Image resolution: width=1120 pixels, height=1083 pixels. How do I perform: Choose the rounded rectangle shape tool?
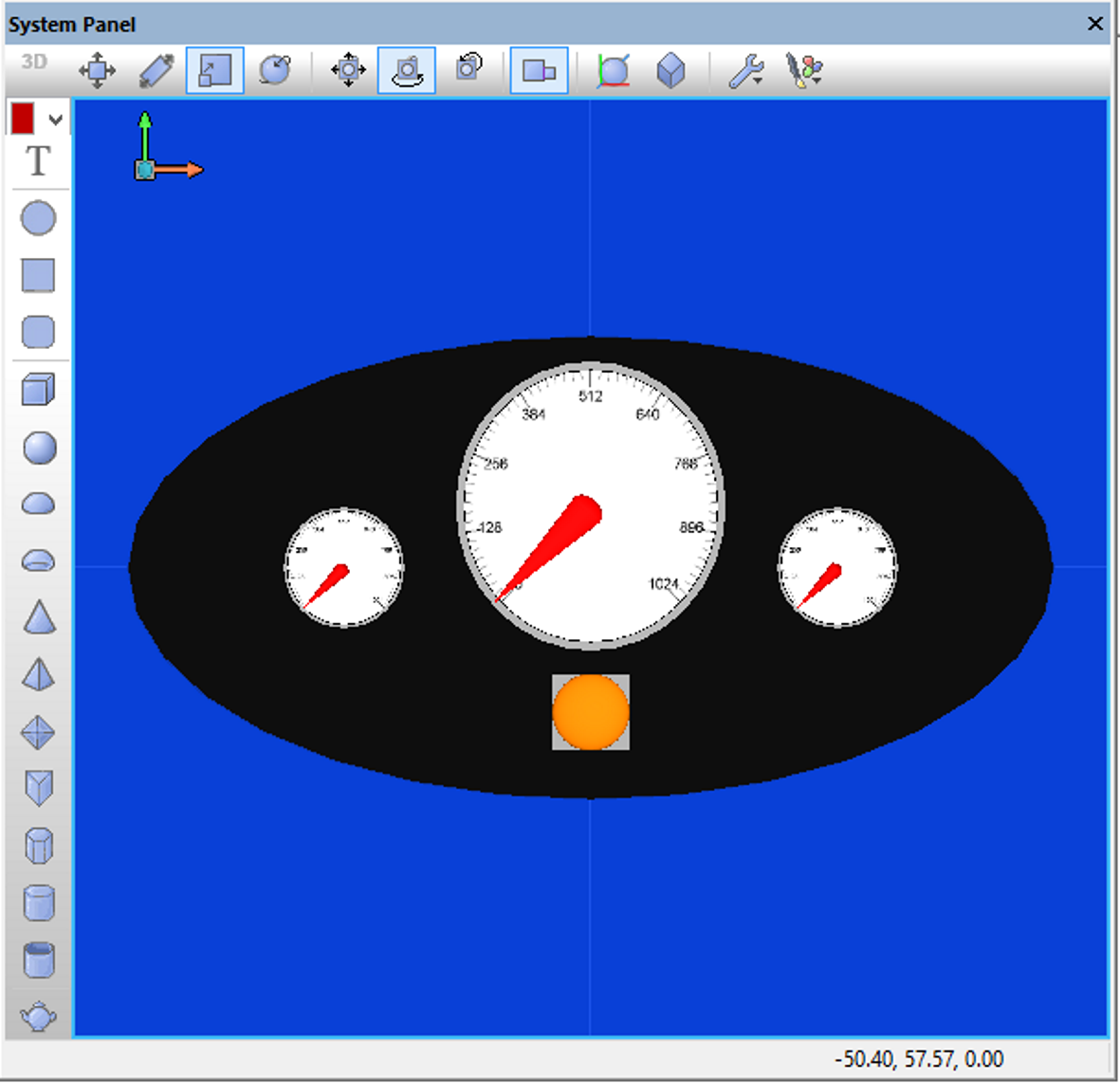pyautogui.click(x=38, y=332)
